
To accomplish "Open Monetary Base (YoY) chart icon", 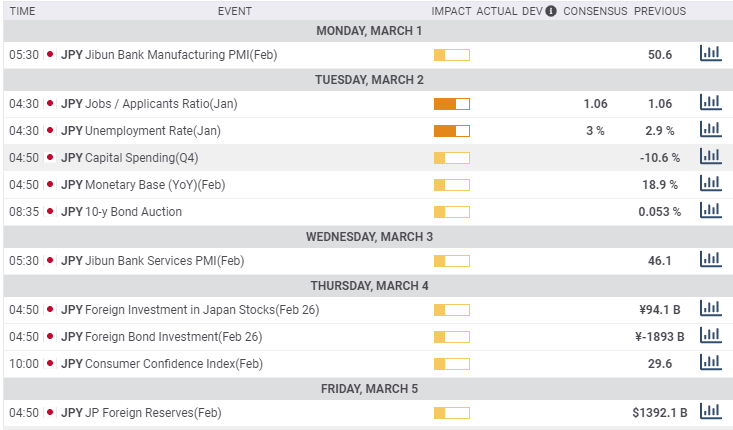I will 710,184.
